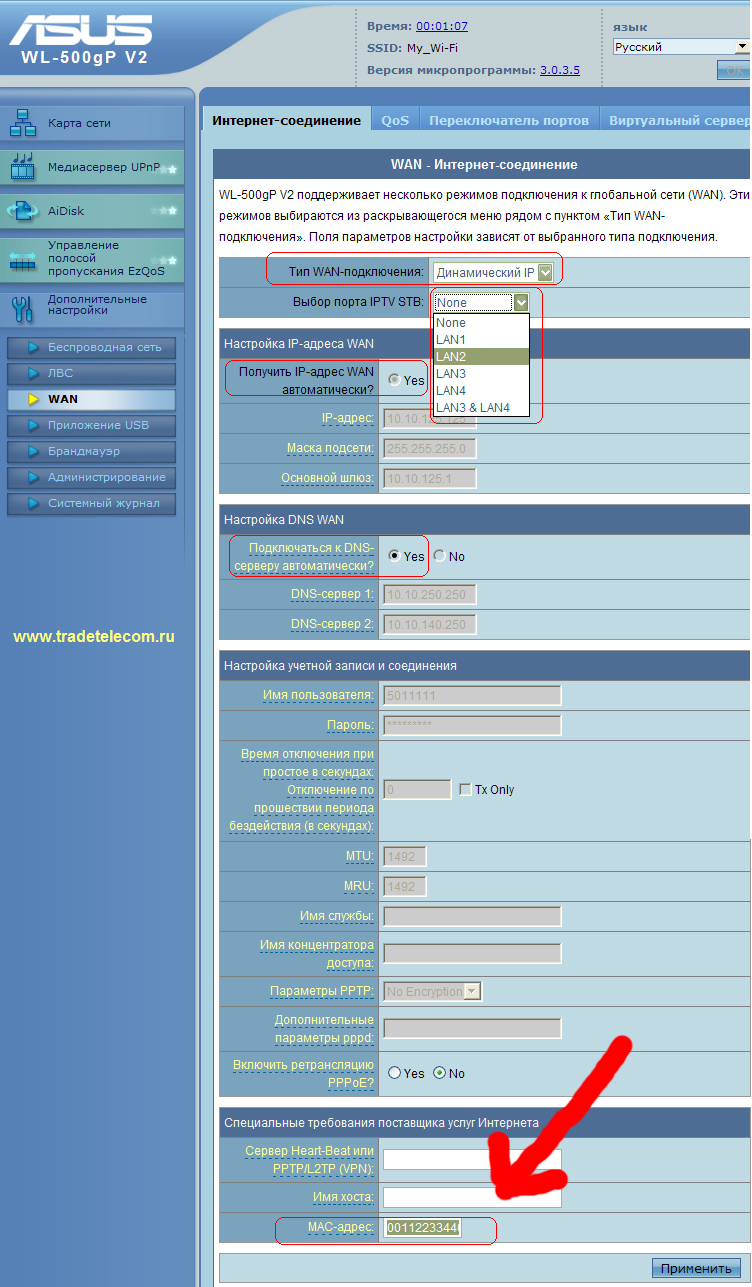Switch to Виртуальный сервер tab

678,120
